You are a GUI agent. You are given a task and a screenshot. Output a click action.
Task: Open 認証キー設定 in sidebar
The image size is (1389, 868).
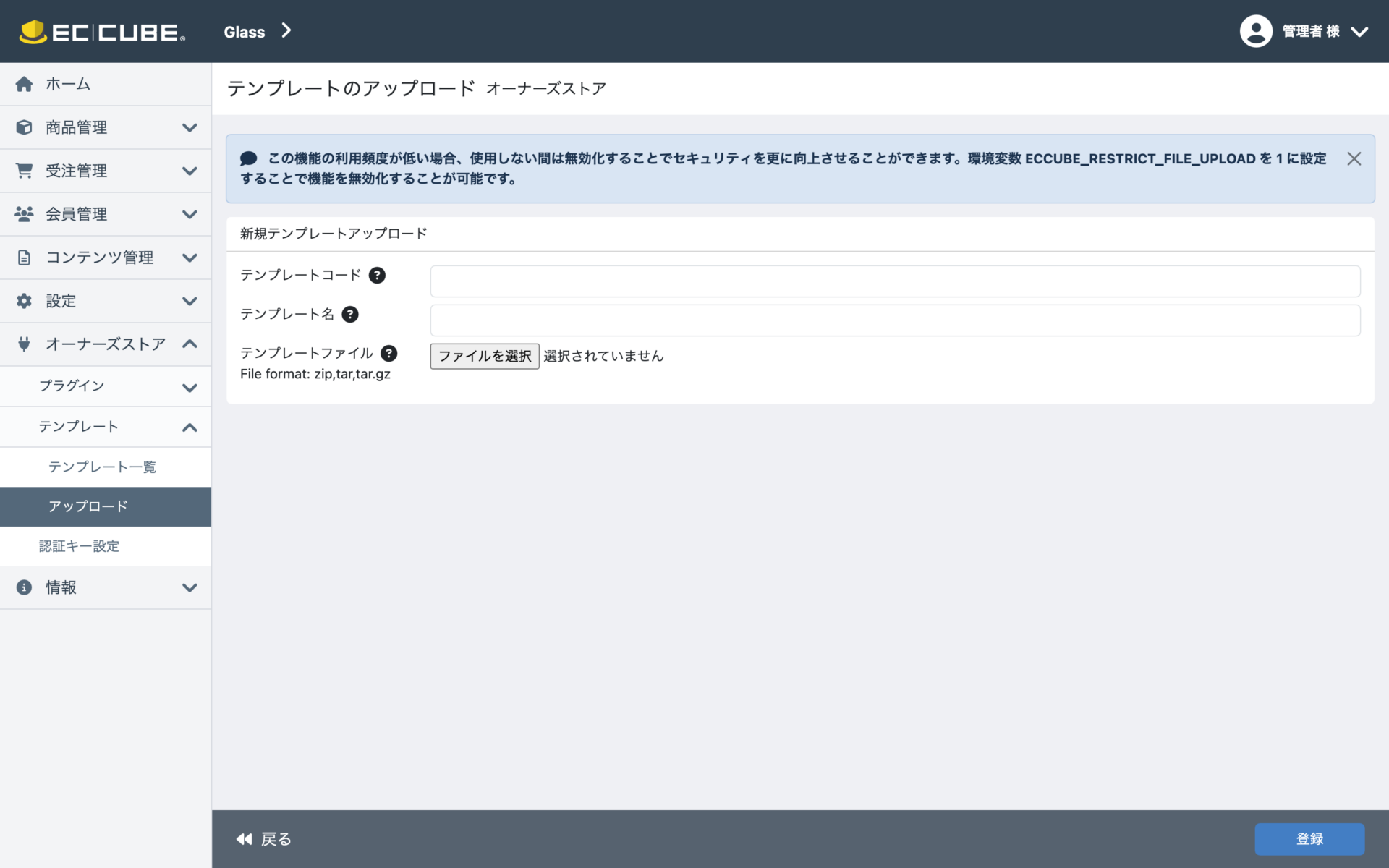click(x=106, y=546)
